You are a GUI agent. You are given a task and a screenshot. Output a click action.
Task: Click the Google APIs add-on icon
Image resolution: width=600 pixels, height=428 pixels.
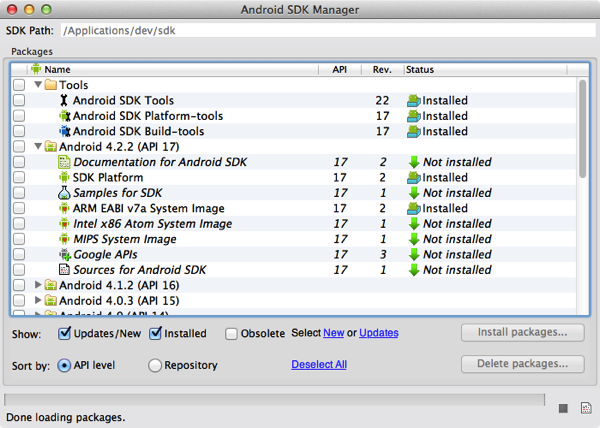tap(65, 254)
